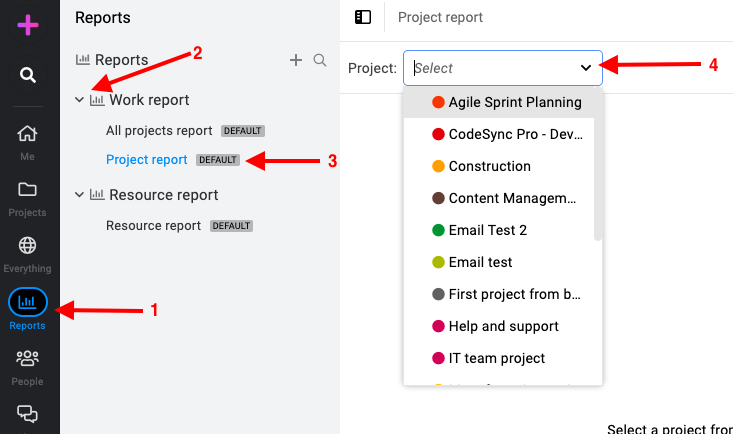Toggle the sidebar panel icon

point(363,17)
